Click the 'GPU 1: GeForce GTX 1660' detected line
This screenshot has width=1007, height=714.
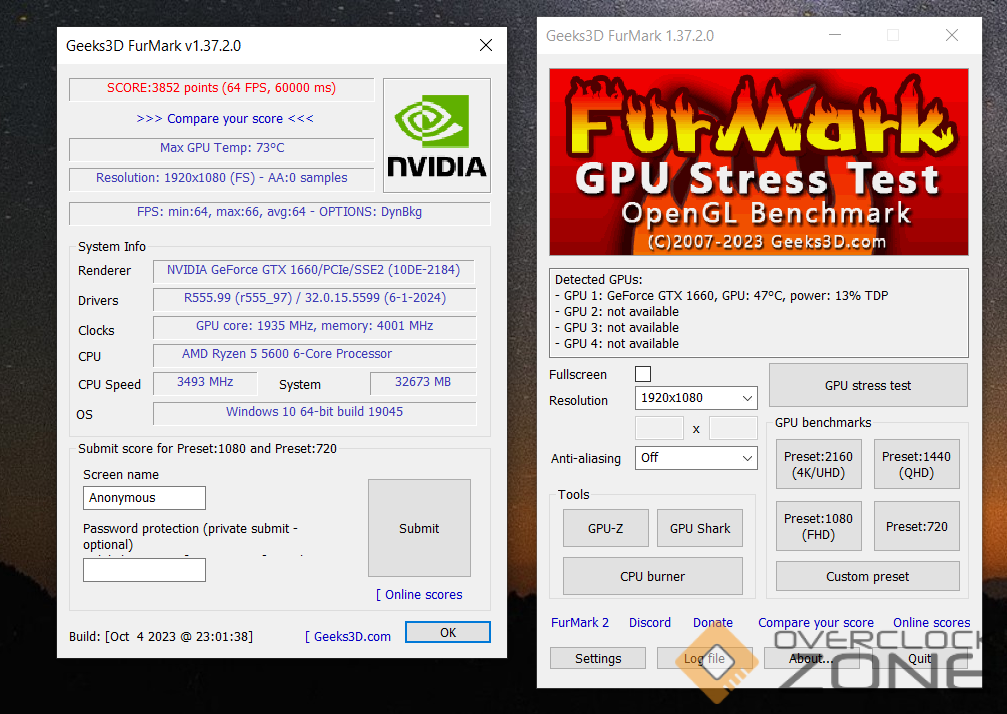(721, 296)
